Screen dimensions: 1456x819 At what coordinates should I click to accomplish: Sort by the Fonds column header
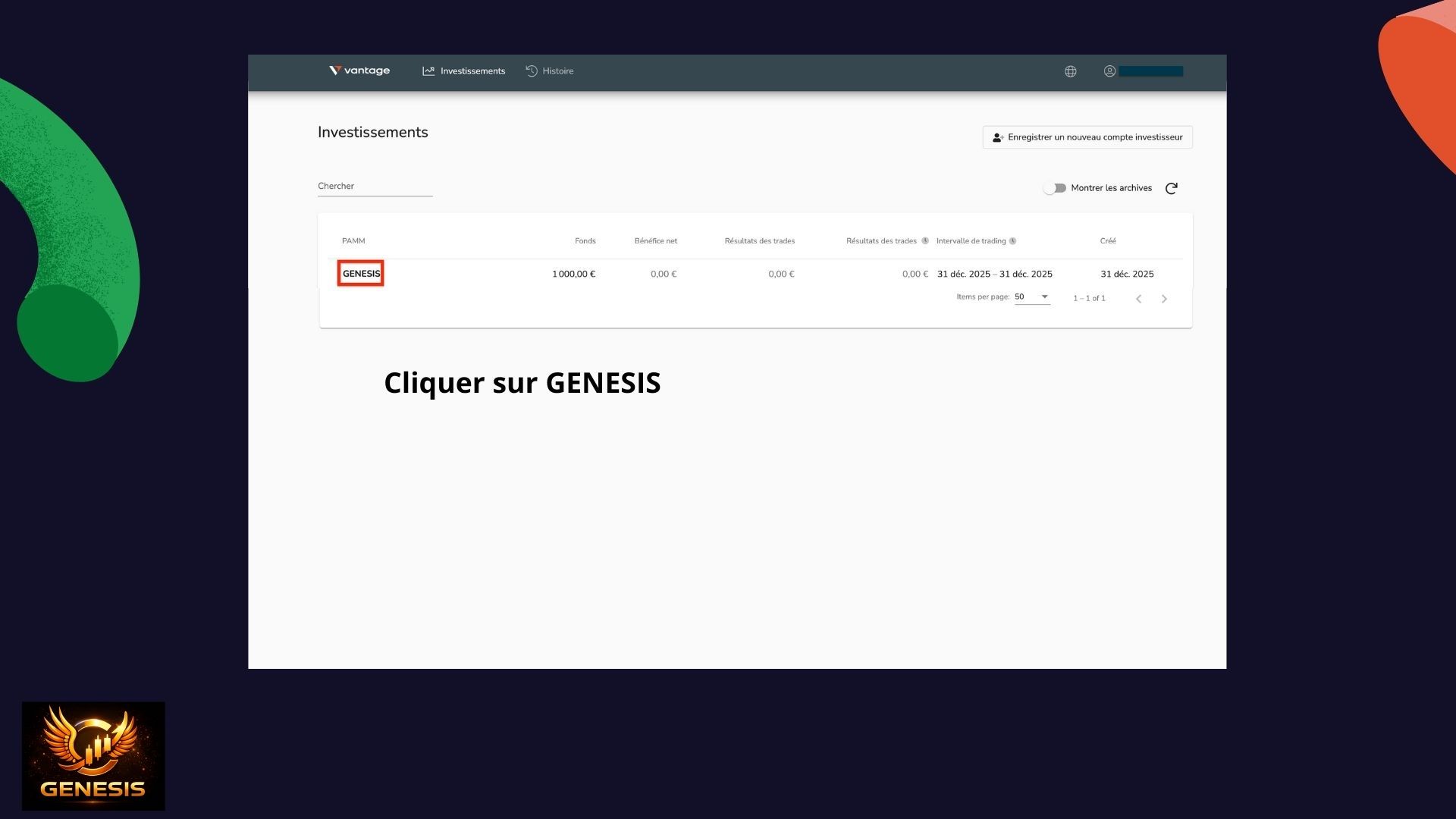585,241
